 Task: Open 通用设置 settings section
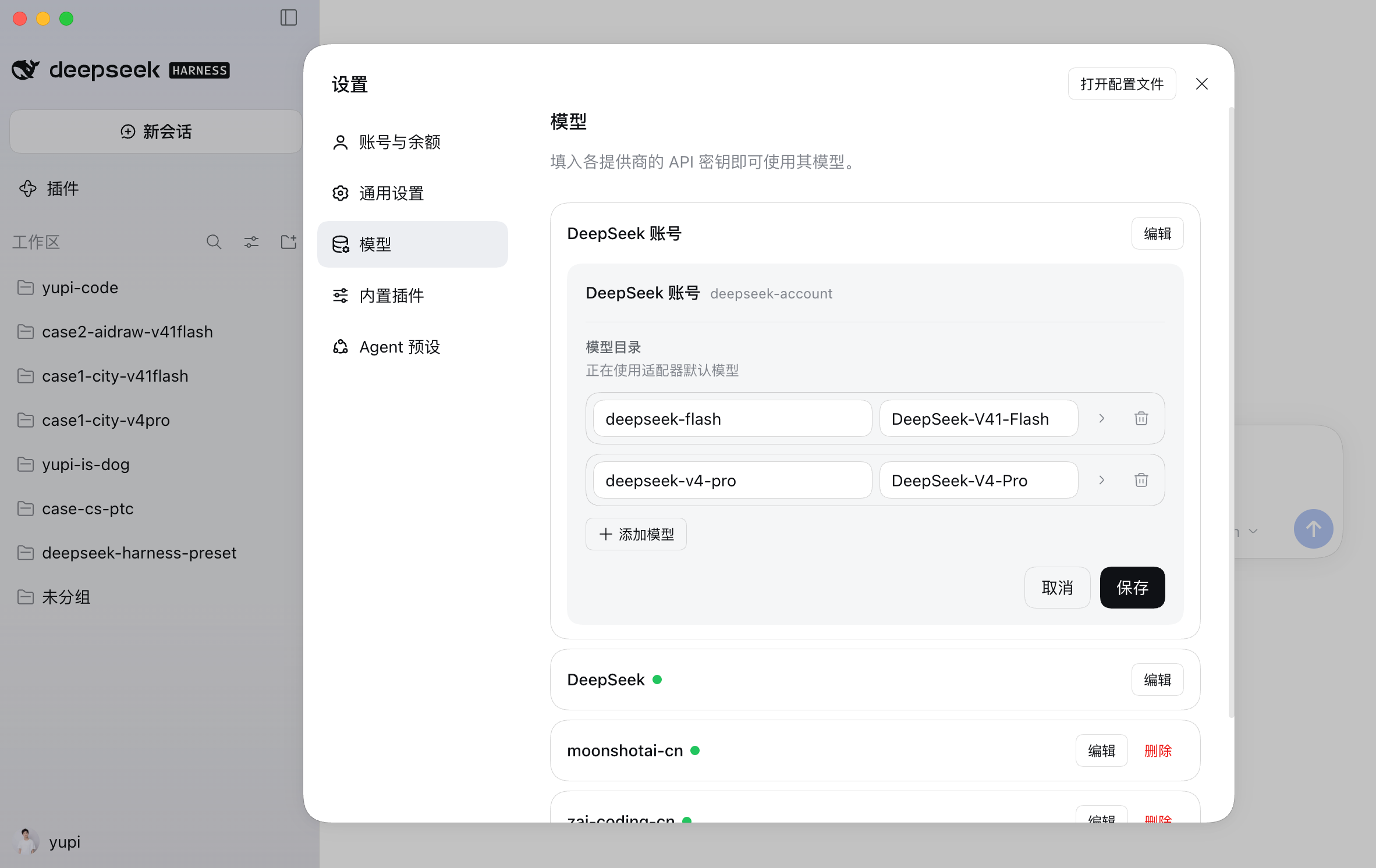coord(413,193)
